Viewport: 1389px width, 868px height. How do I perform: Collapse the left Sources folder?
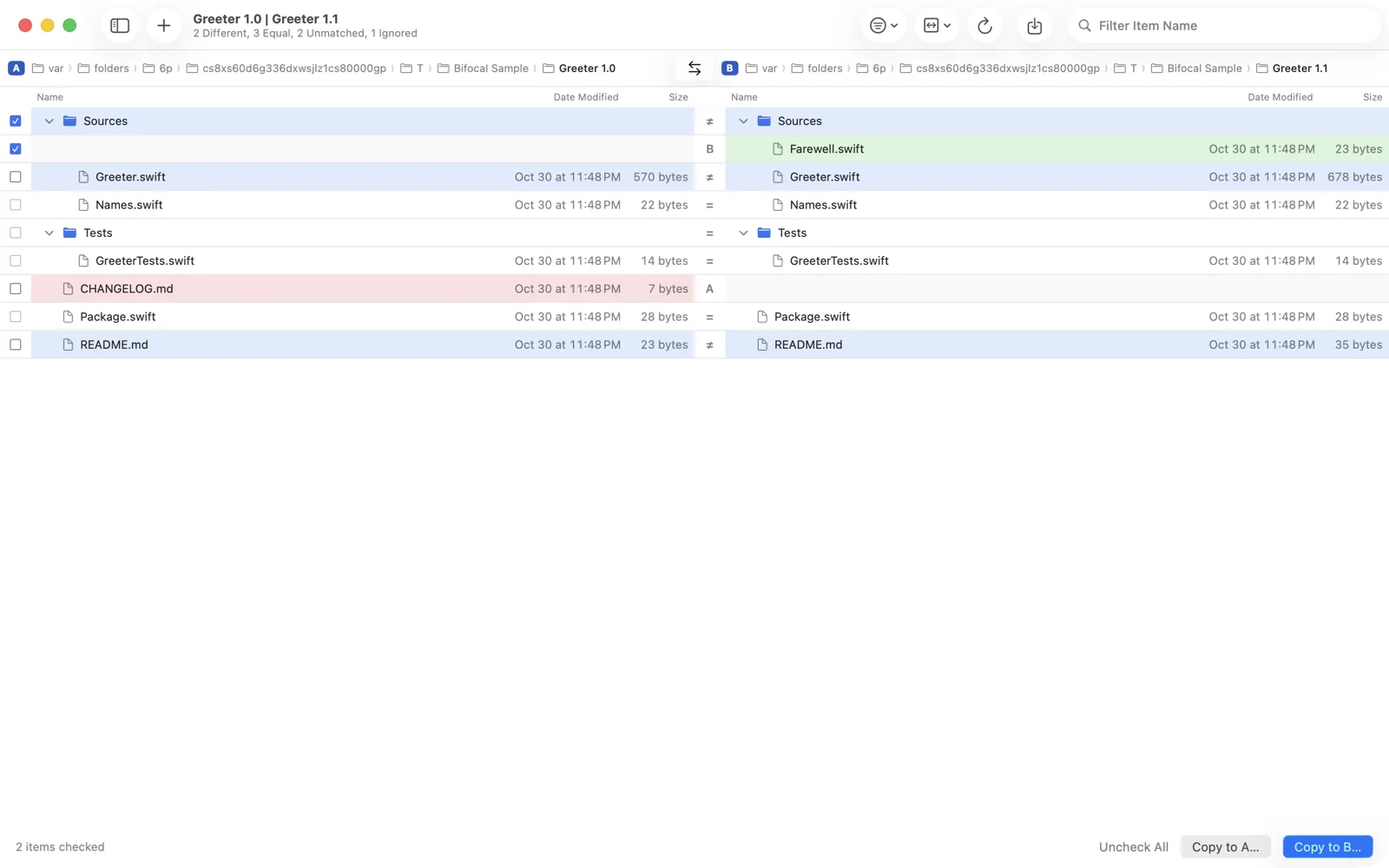[49, 121]
